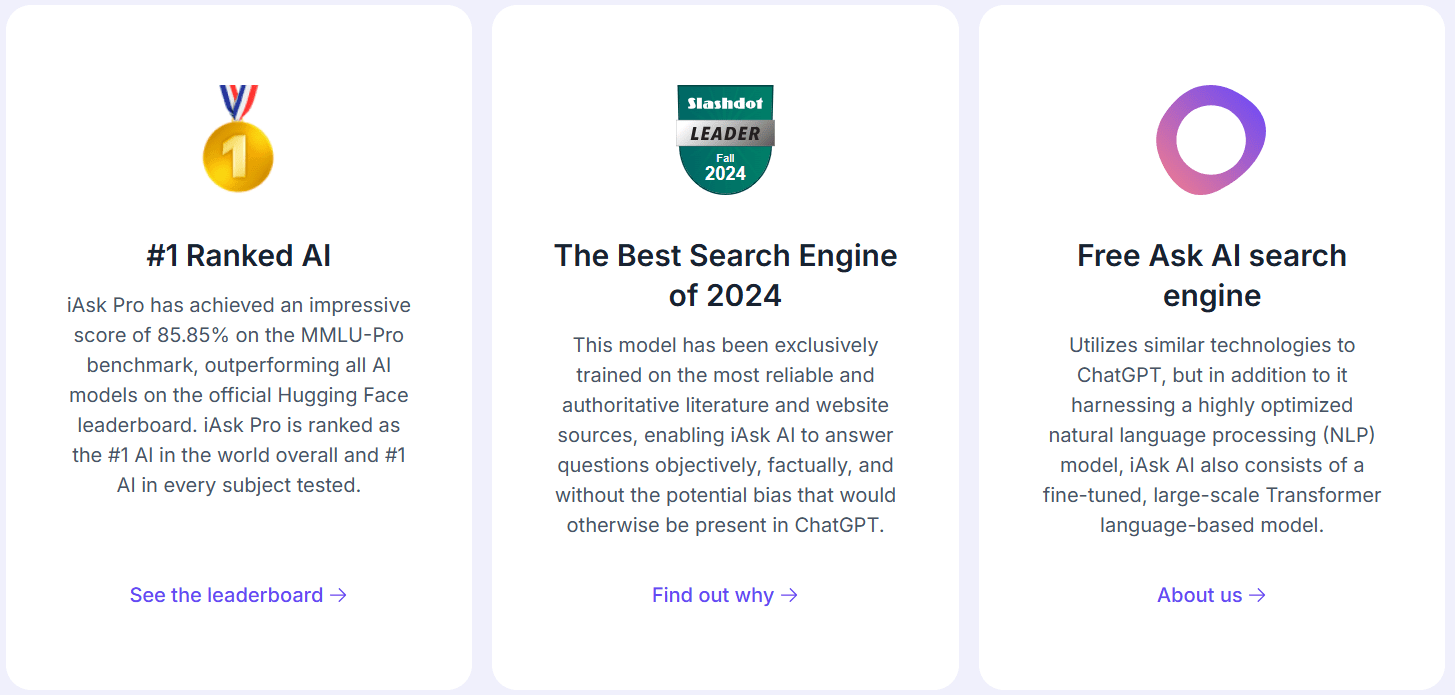Click the 2024 year on the Slashdot badge
Viewport: 1455px width, 695px height.
725,173
